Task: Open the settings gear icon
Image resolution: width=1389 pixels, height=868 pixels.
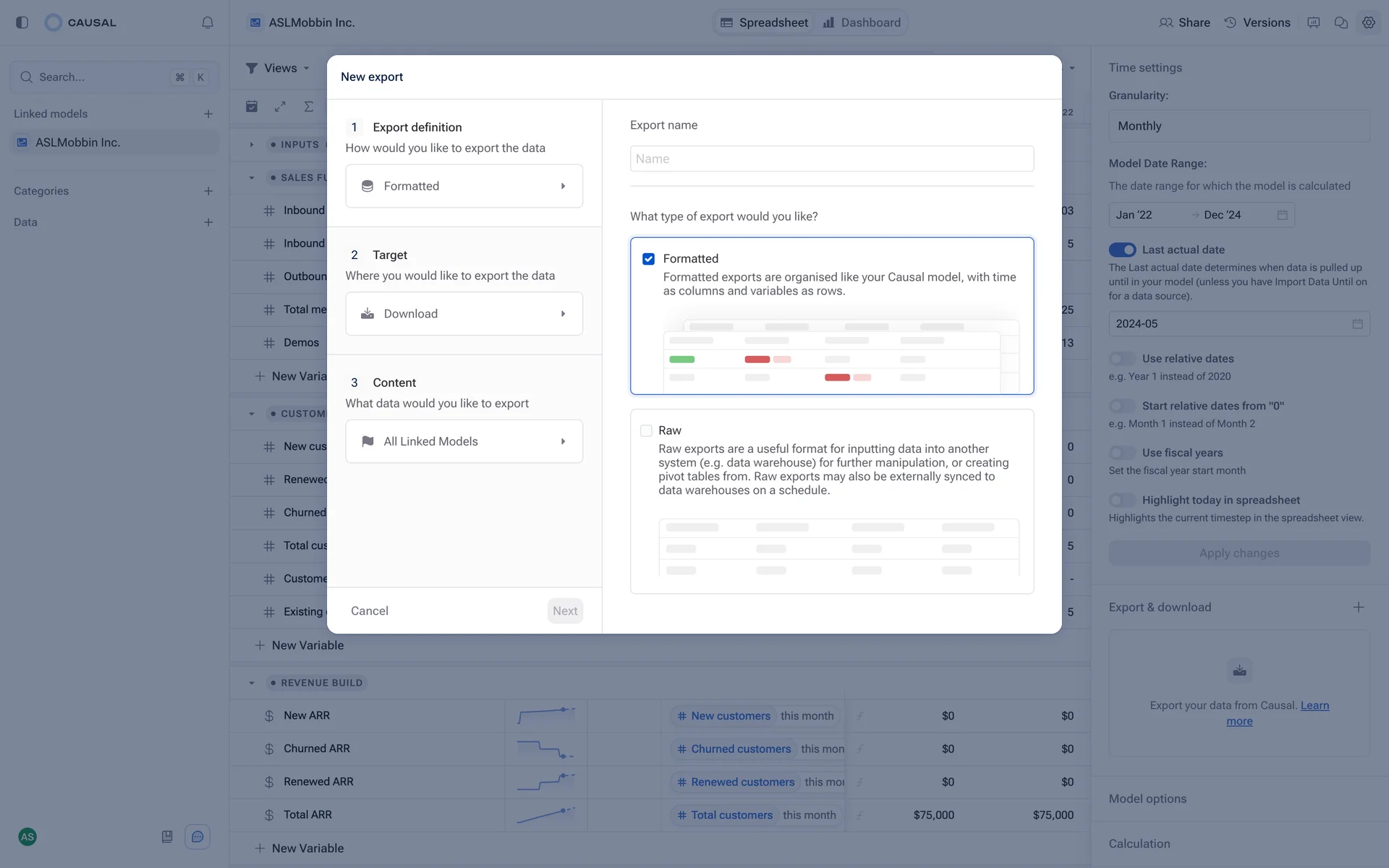Action: 1368,22
